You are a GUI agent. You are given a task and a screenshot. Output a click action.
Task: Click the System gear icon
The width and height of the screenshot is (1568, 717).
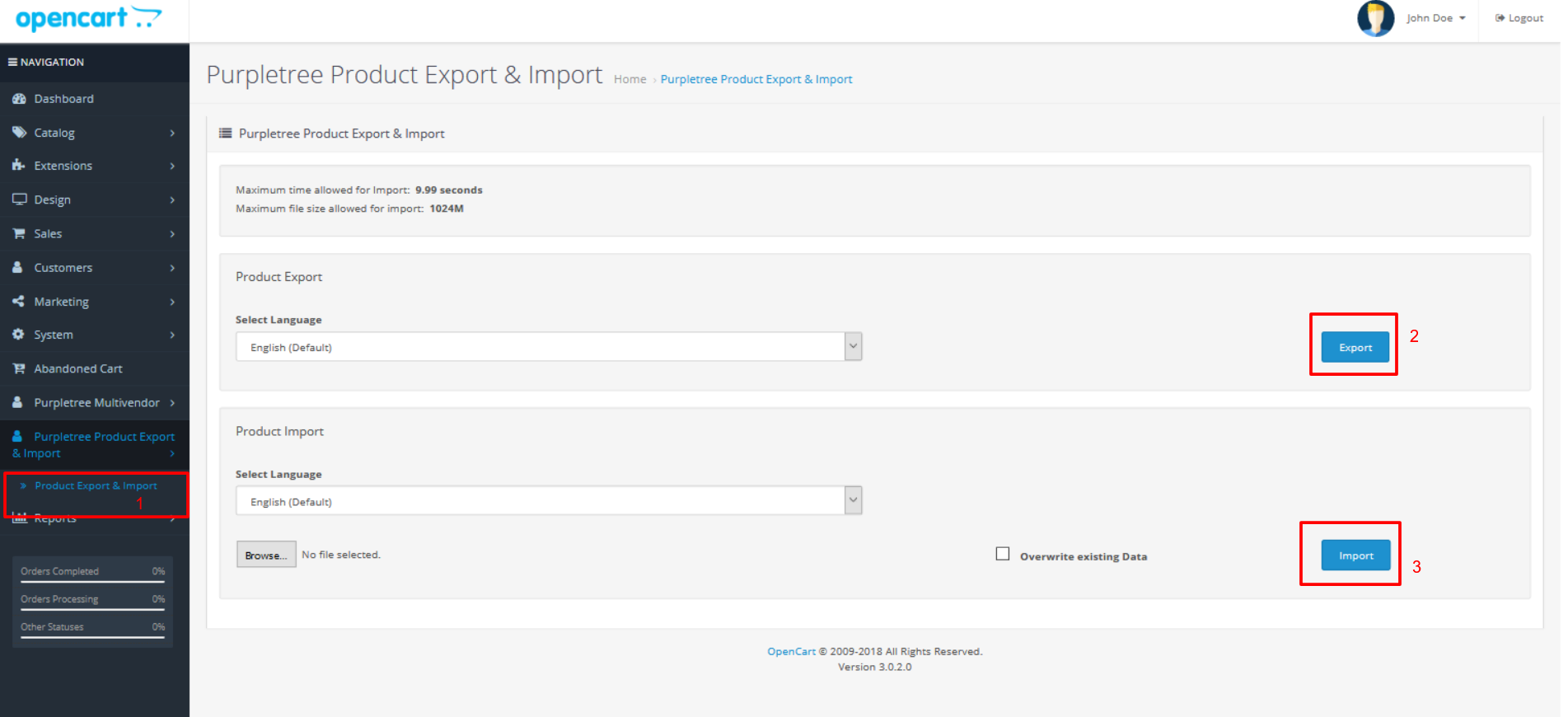[18, 335]
